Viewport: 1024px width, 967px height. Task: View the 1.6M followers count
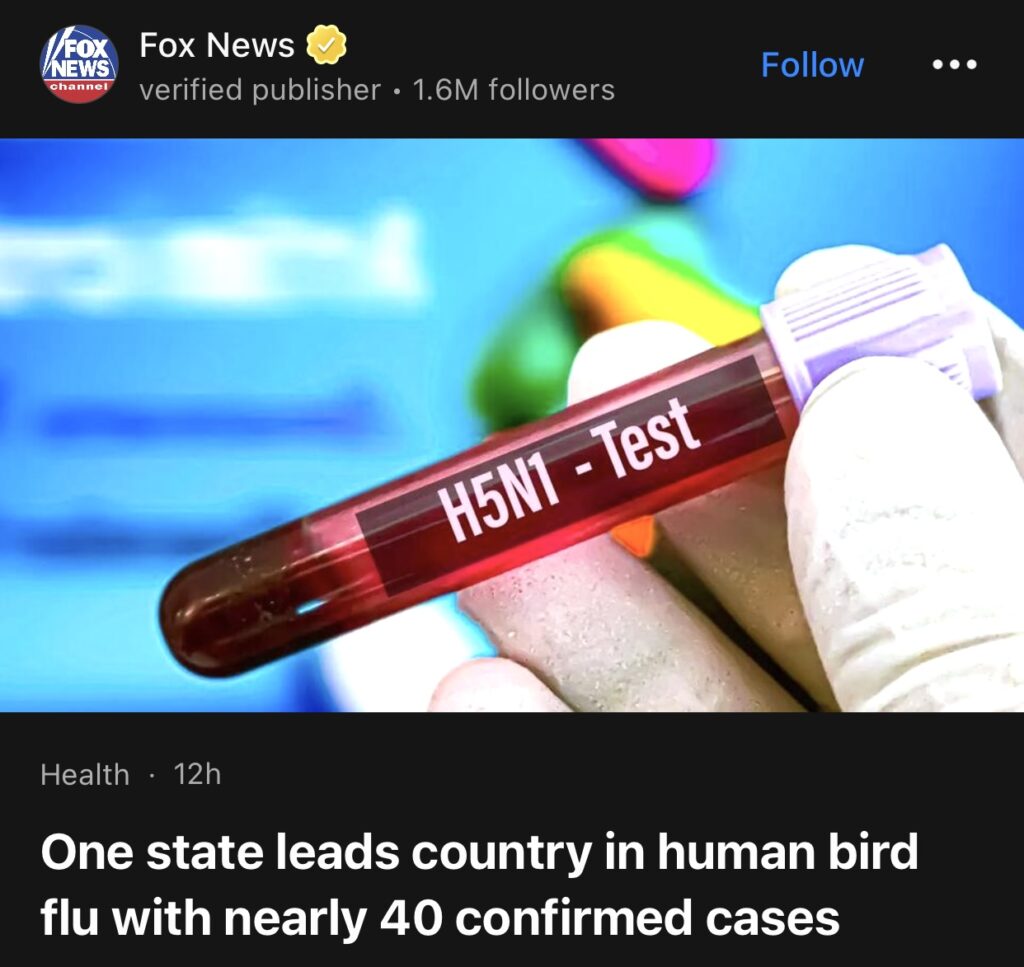point(513,90)
